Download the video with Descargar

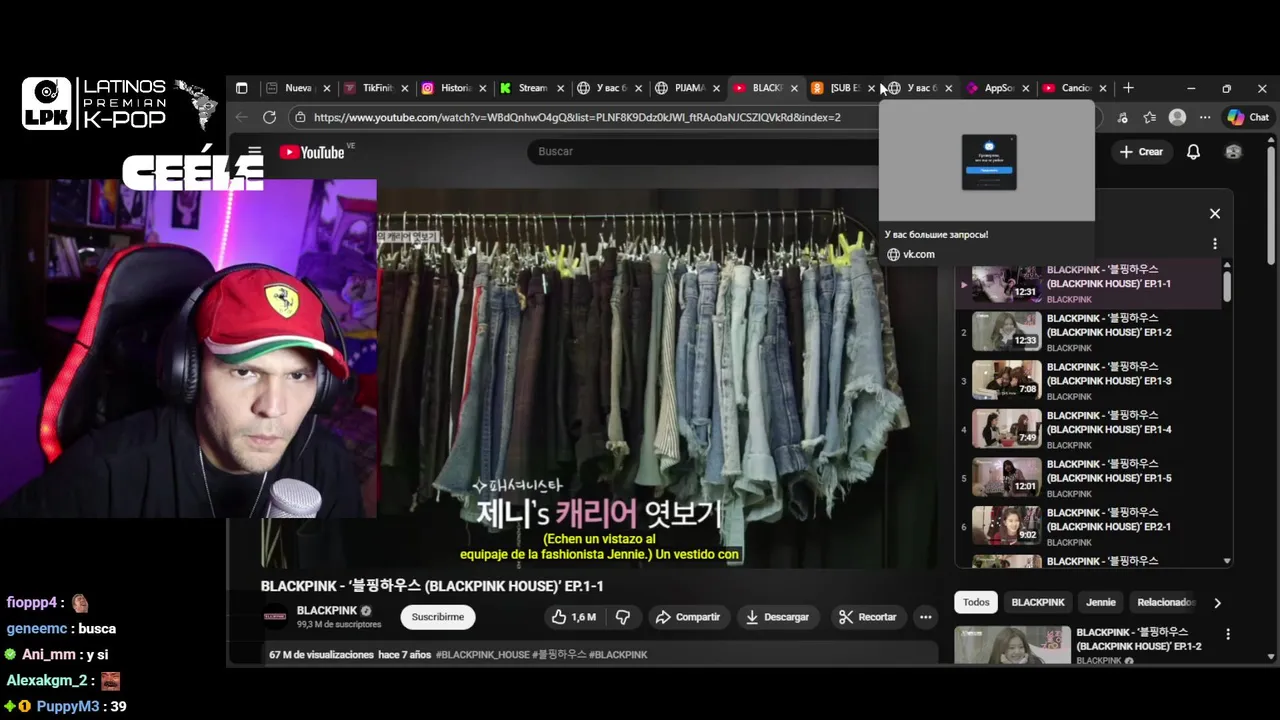[x=777, y=617]
